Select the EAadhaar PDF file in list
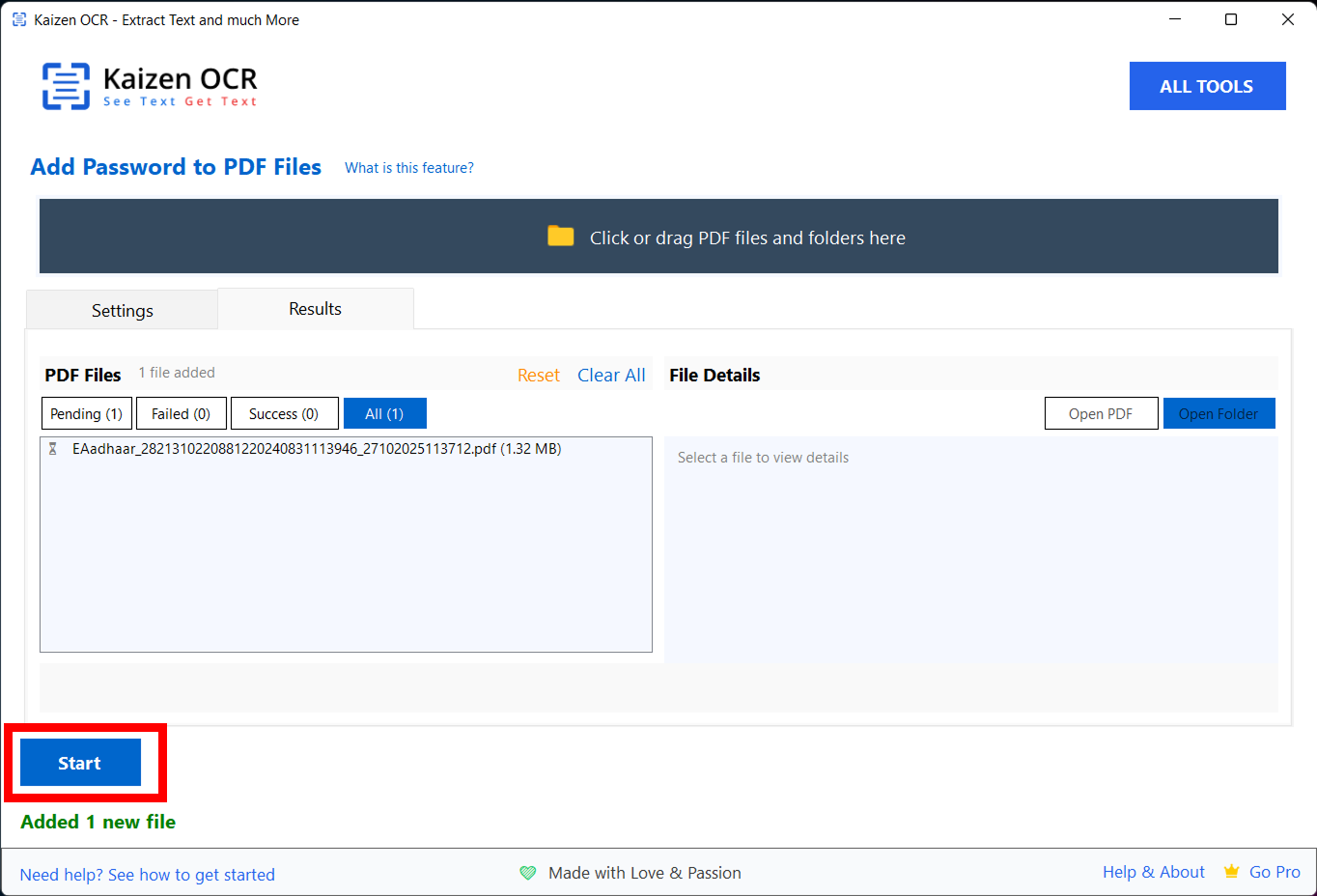This screenshot has height=896, width=1317. [317, 449]
